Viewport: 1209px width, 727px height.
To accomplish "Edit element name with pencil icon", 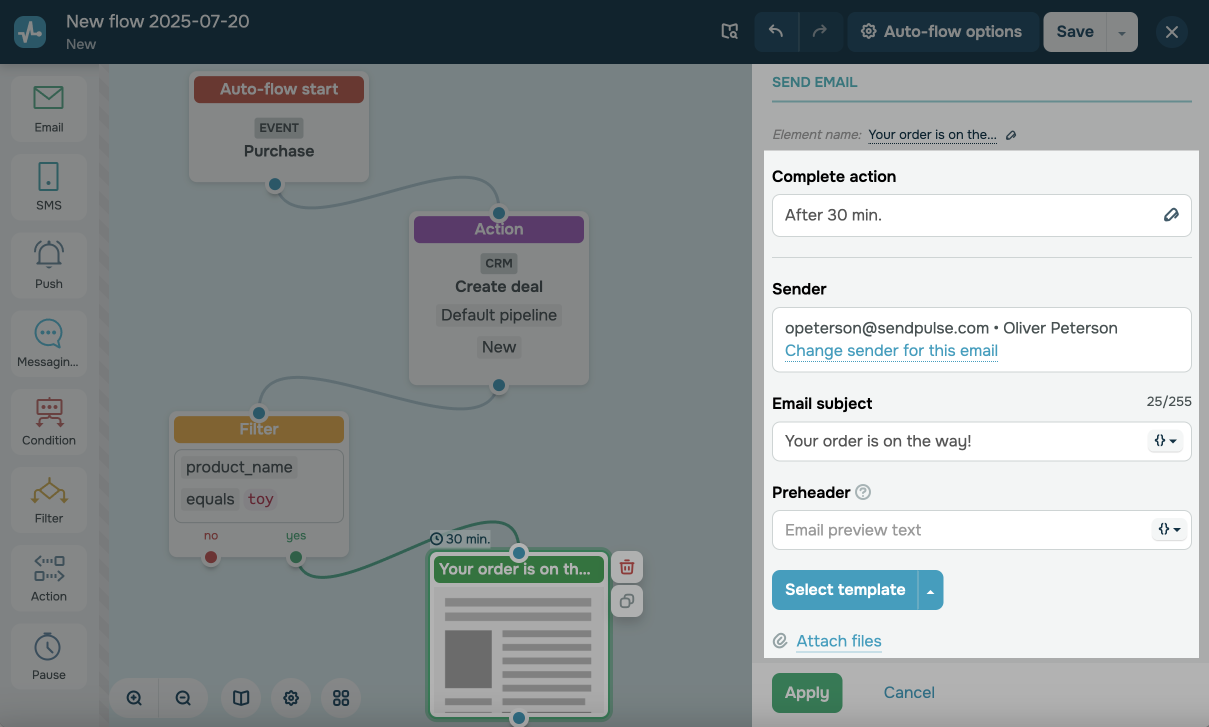I will (1011, 135).
